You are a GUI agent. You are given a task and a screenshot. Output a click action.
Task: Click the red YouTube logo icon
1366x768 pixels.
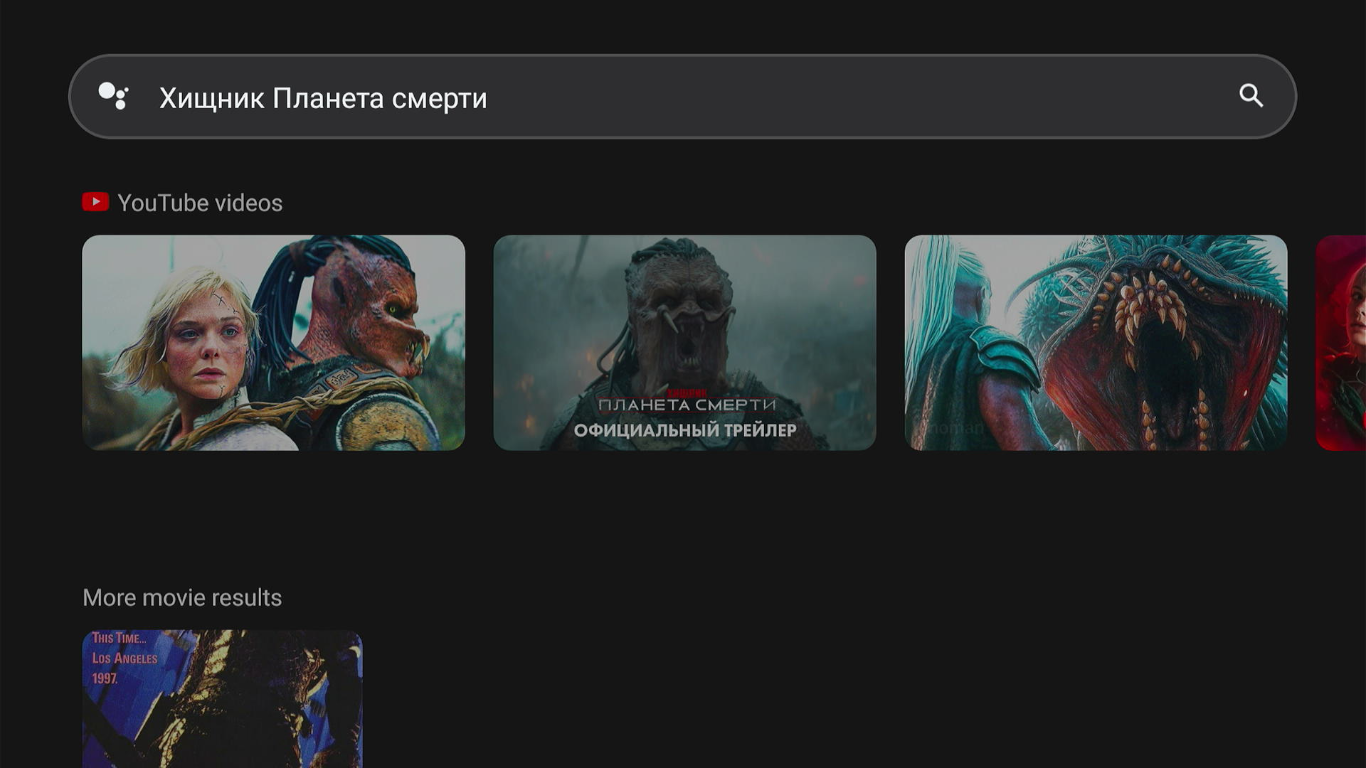[95, 203]
